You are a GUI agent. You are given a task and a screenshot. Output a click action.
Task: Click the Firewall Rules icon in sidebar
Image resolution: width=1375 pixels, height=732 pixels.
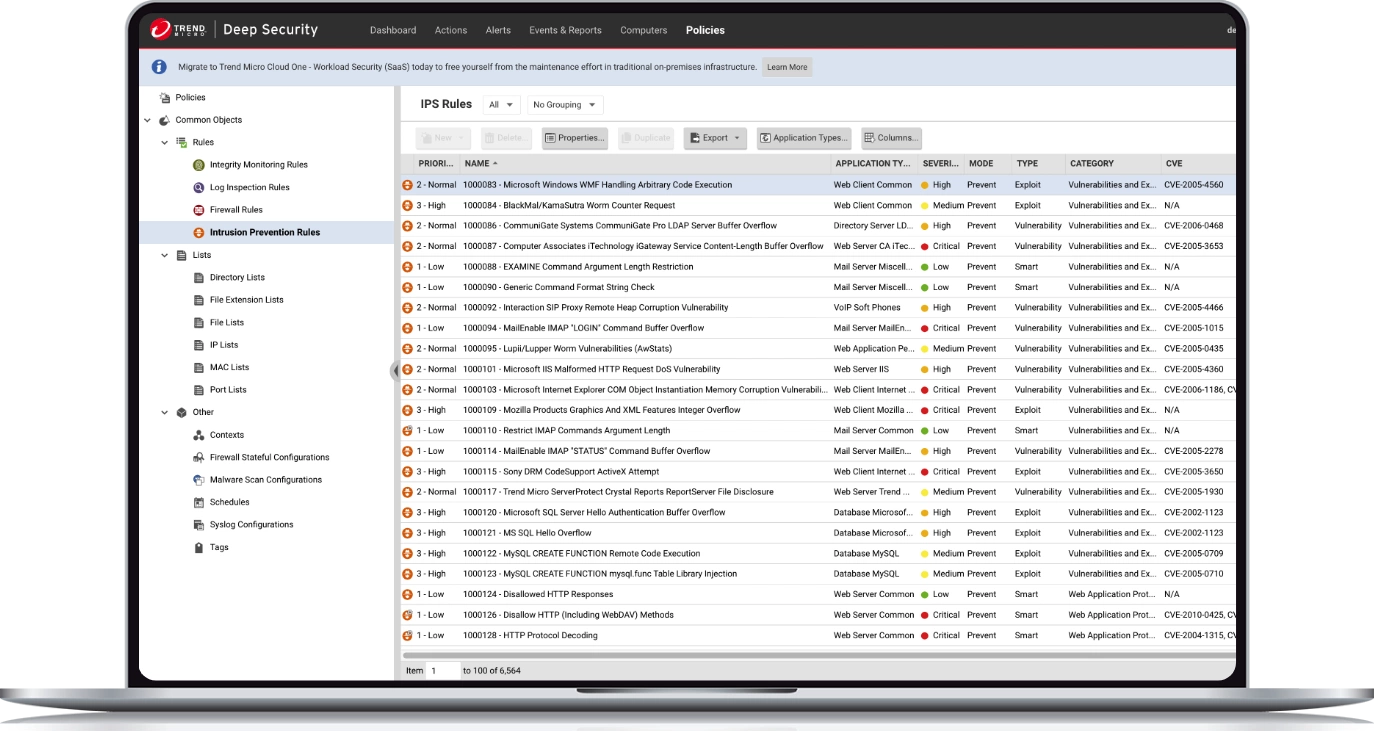point(200,210)
